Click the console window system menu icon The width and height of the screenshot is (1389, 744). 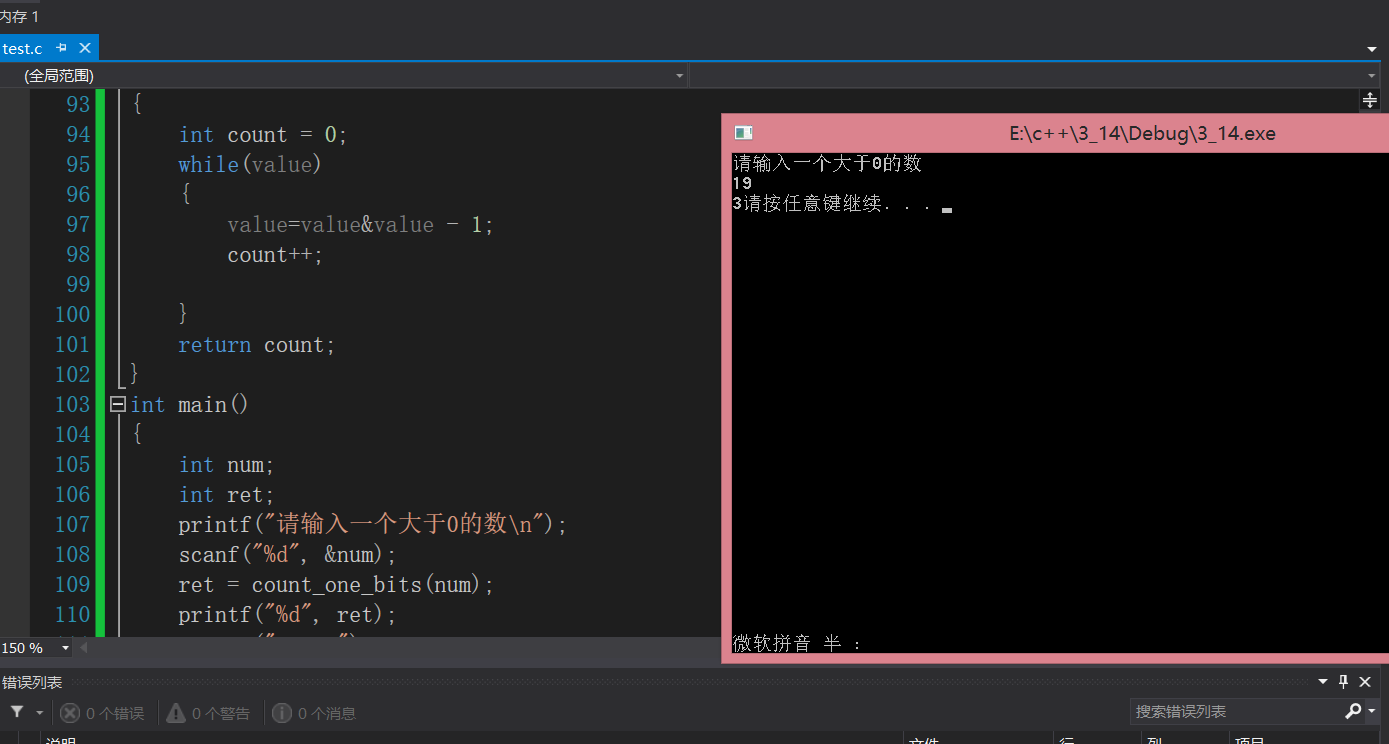click(x=743, y=133)
